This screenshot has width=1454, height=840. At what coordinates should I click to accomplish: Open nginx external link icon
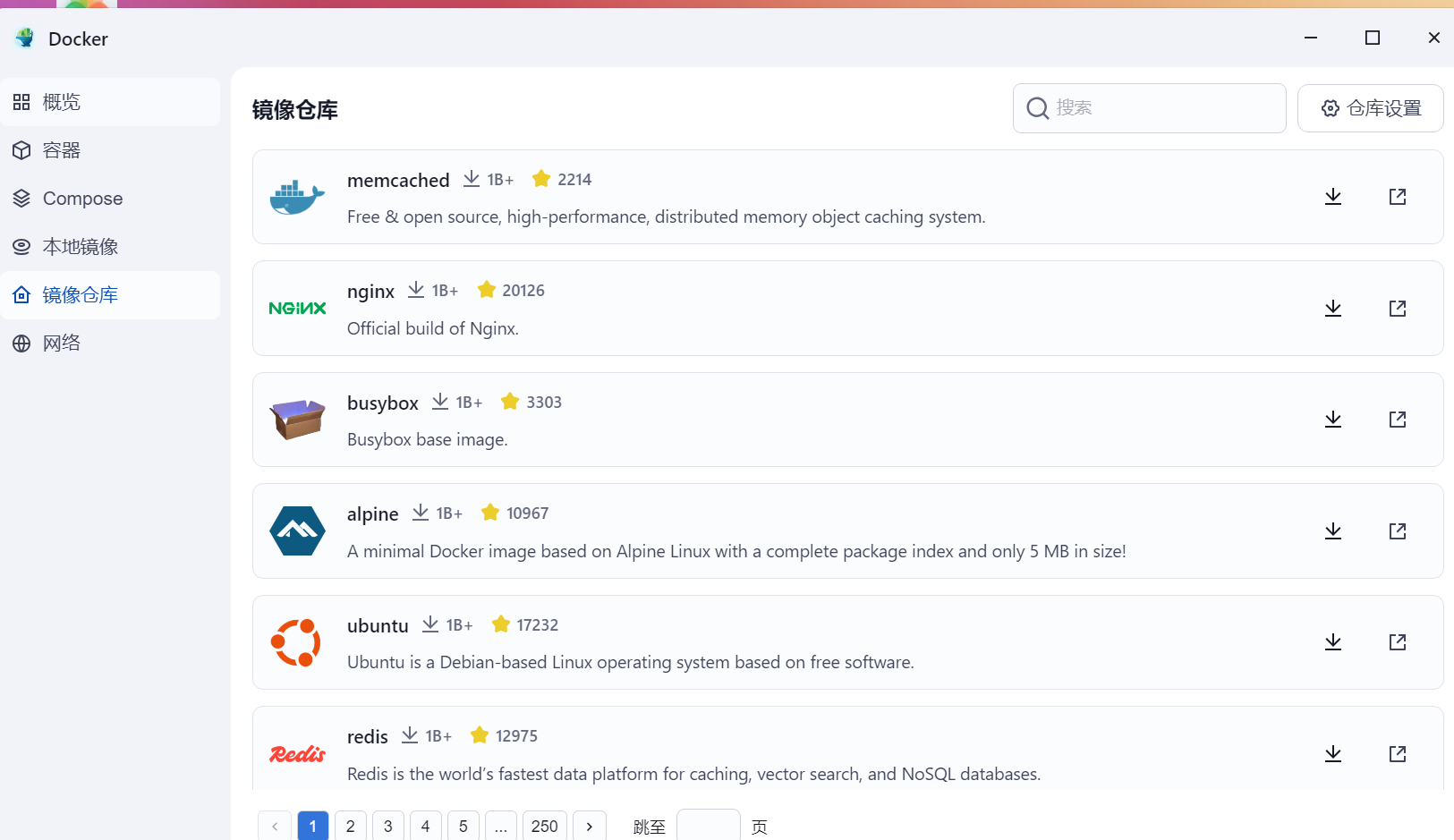pos(1398,309)
